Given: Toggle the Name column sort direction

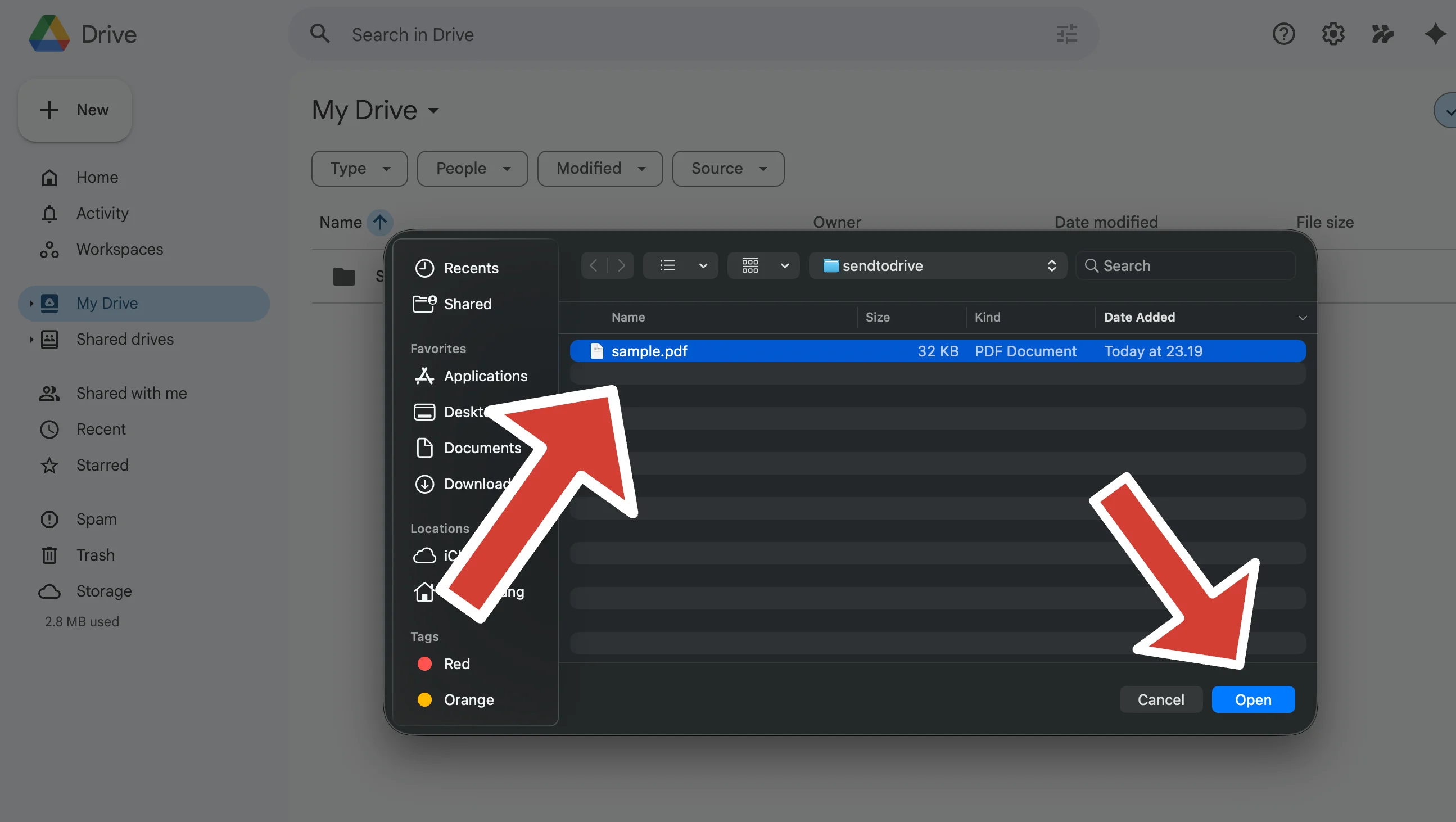Looking at the screenshot, I should (x=380, y=222).
